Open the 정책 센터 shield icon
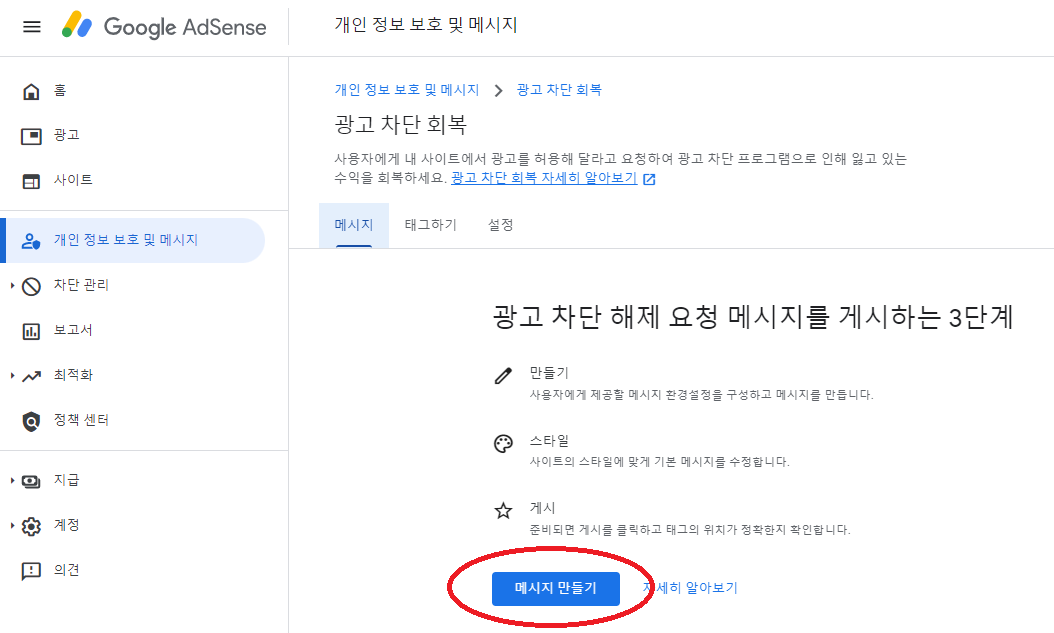This screenshot has height=633, width=1054. coord(31,421)
